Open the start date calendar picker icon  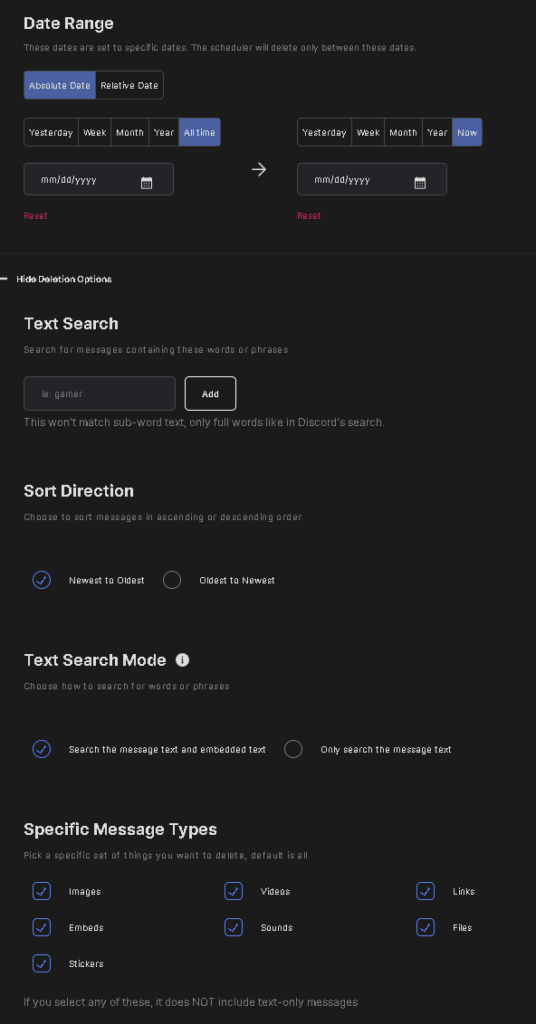pyautogui.click(x=146, y=183)
